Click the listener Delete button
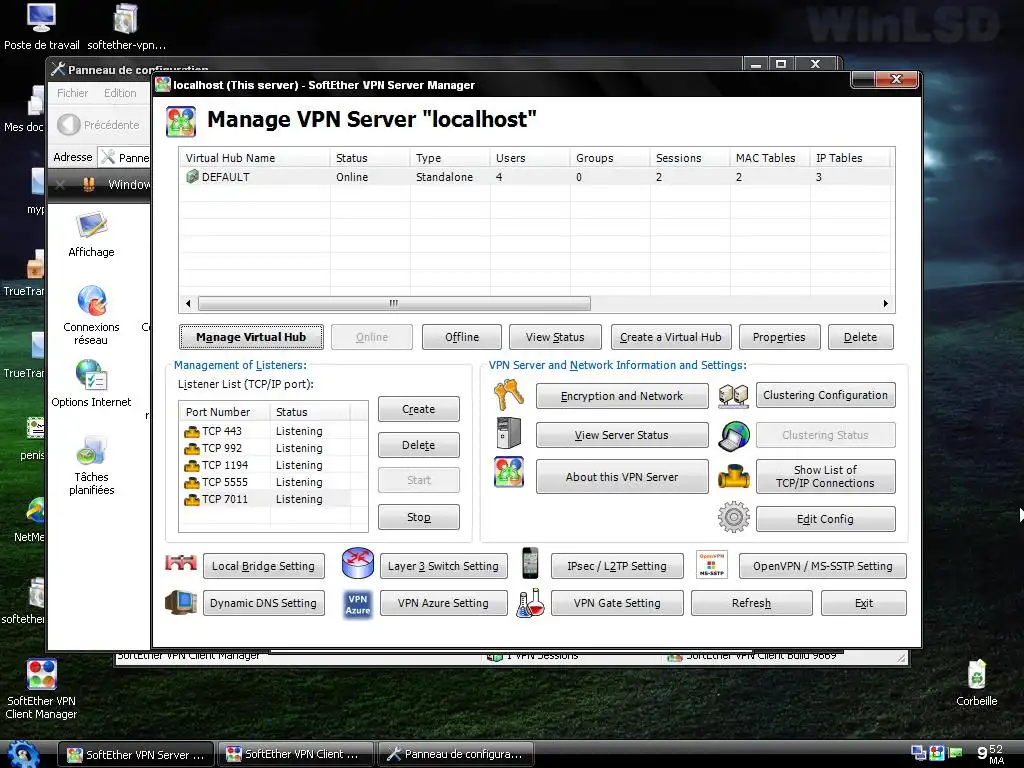This screenshot has width=1024, height=768. coord(419,445)
